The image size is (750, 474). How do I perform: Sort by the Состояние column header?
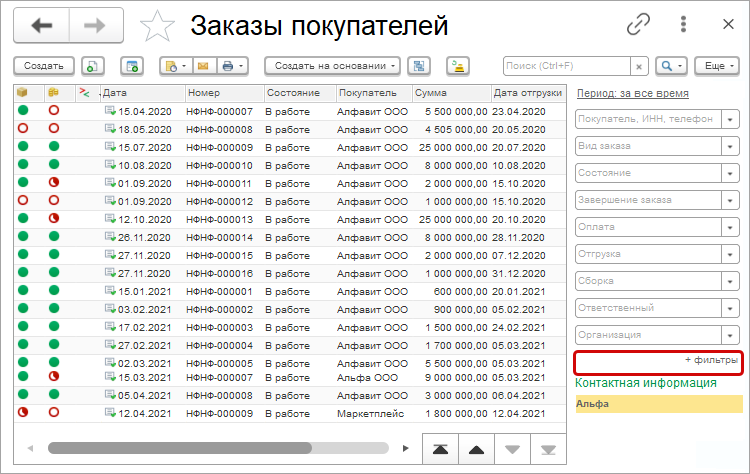coord(300,93)
